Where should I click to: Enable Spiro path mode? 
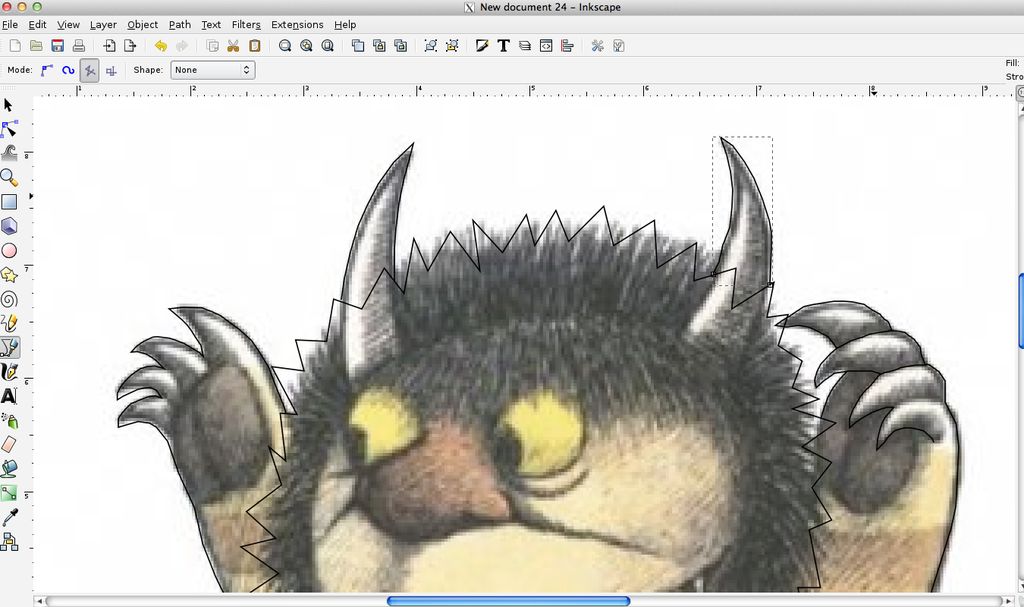[x=68, y=70]
